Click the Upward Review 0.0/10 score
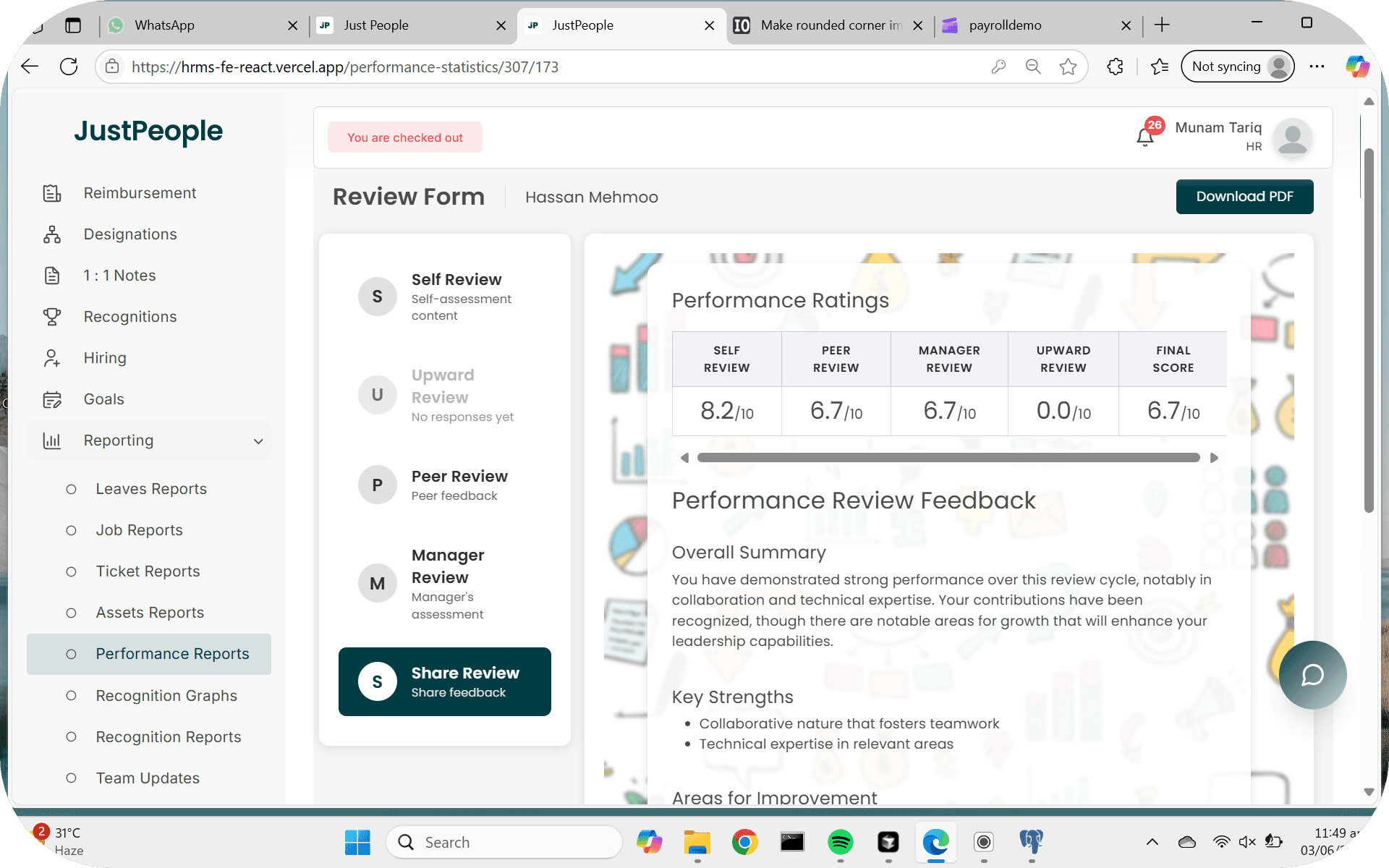Screen dimensions: 1389x868 point(1063,411)
